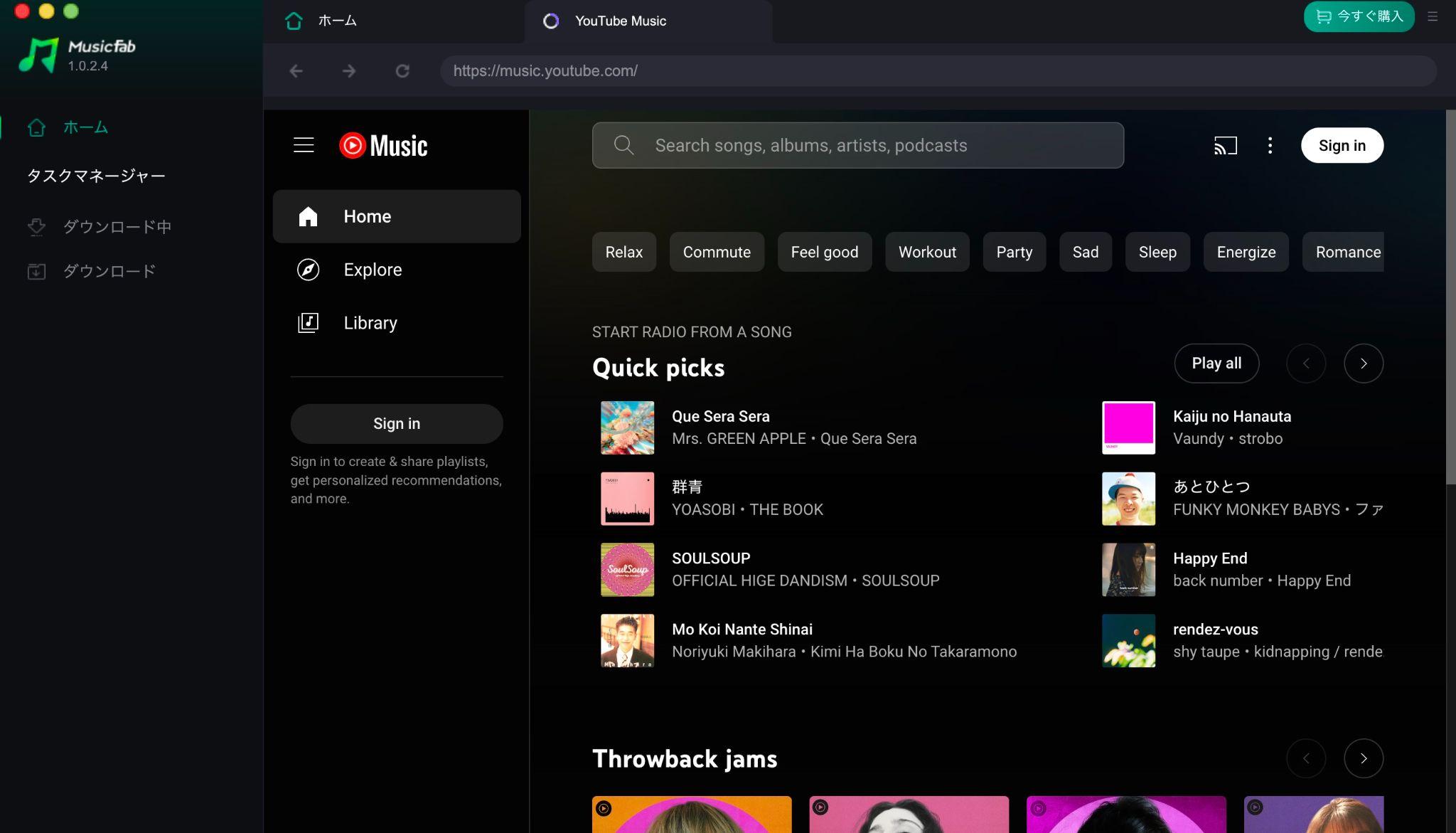Open the purple Throwback jams card at far right

1314,815
